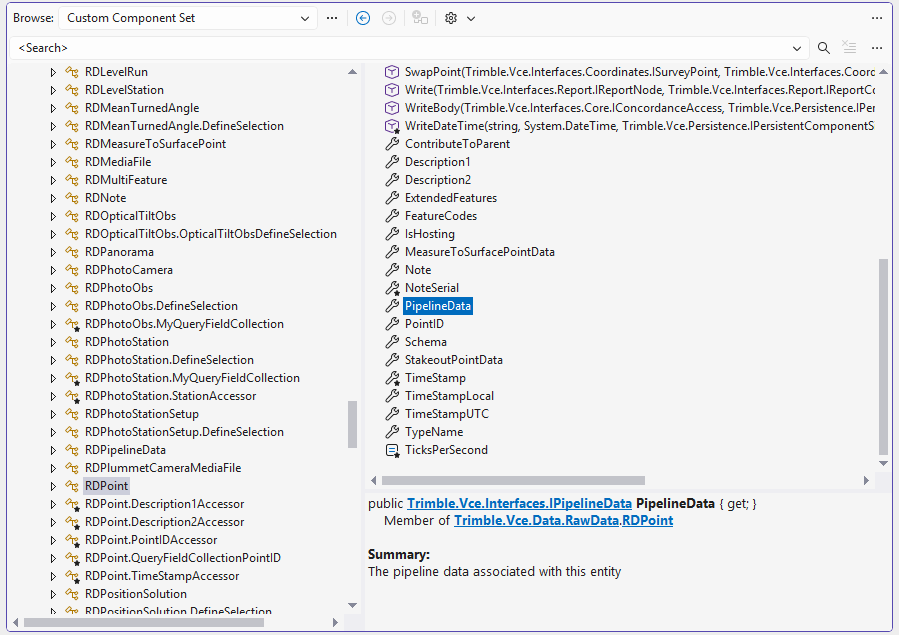
Task: Expand the RDPhotoStationSetup node
Action: (x=53, y=414)
